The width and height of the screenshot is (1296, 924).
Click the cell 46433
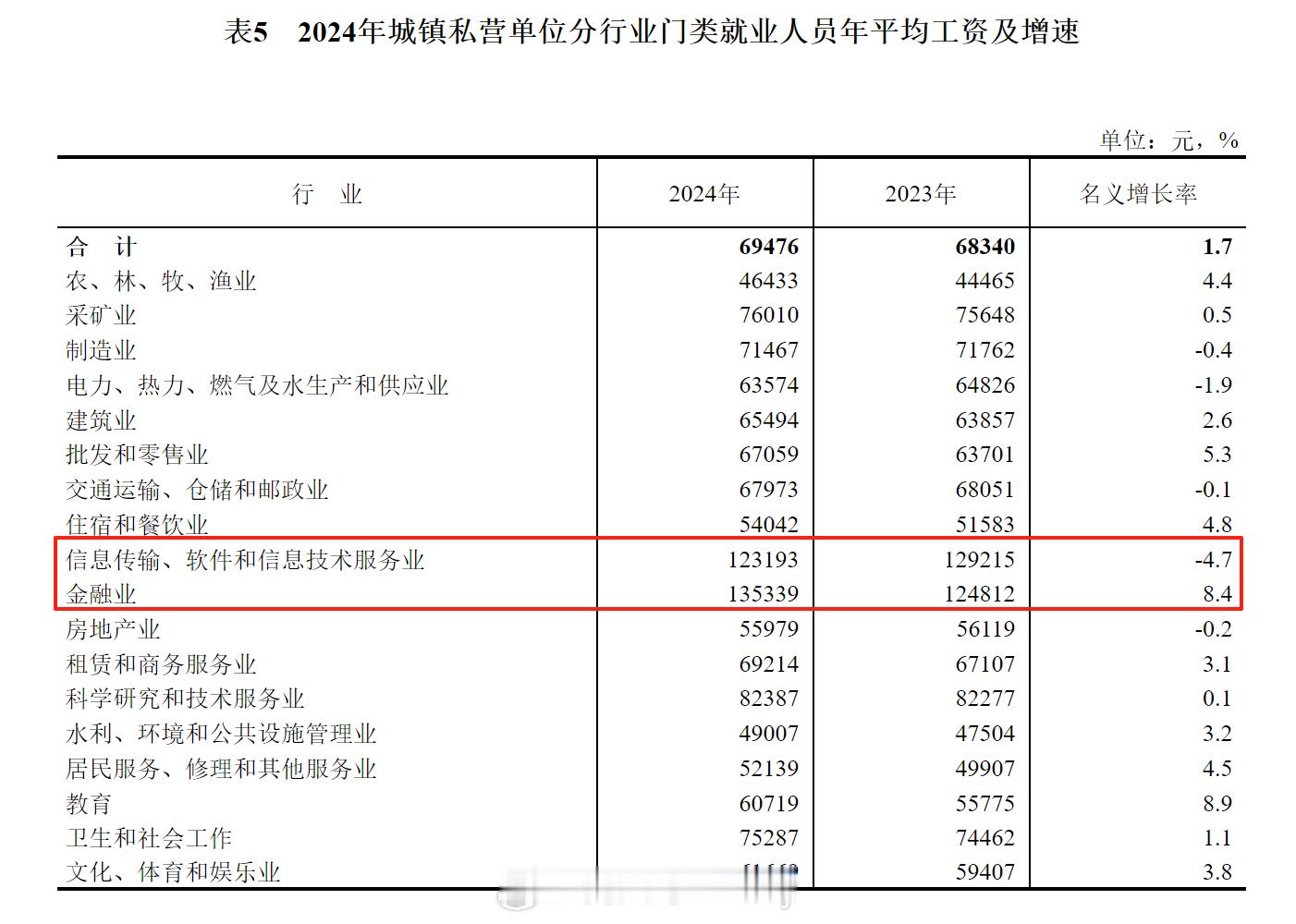[769, 281]
